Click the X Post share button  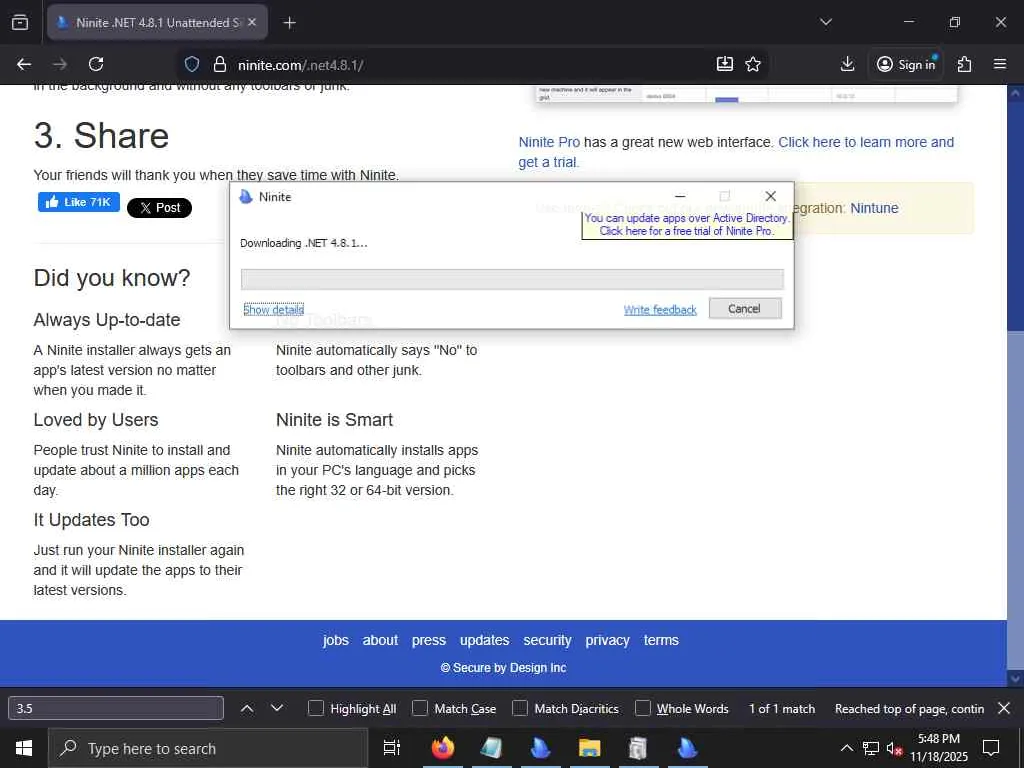159,208
